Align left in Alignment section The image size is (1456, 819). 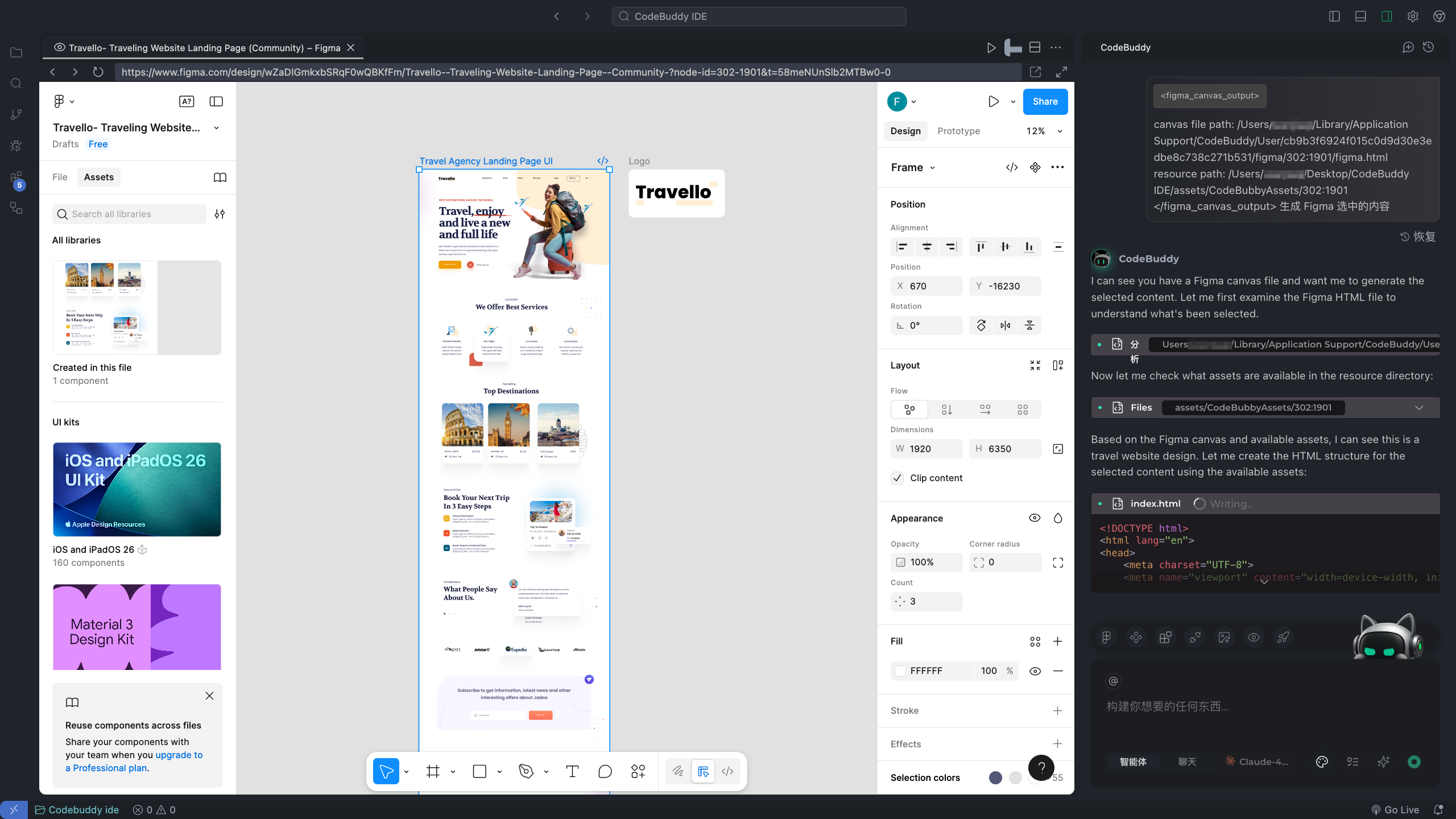click(902, 247)
